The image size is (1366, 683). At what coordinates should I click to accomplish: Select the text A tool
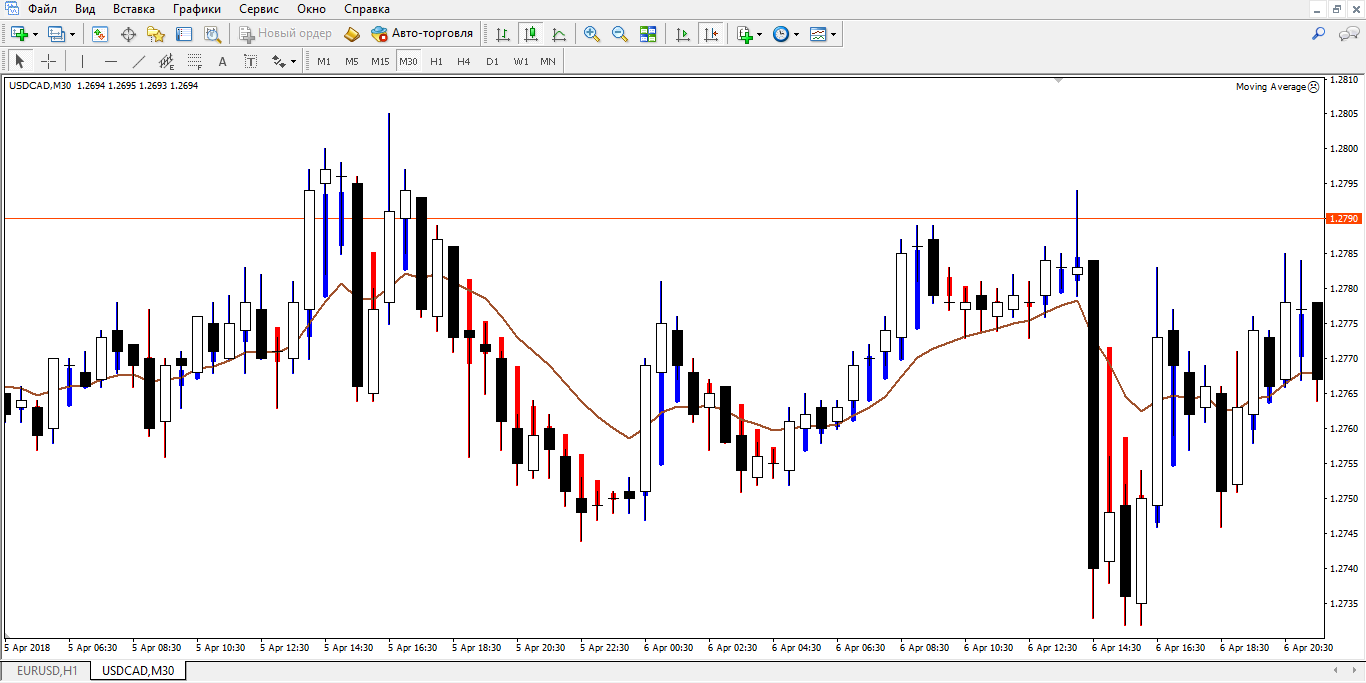coord(222,61)
